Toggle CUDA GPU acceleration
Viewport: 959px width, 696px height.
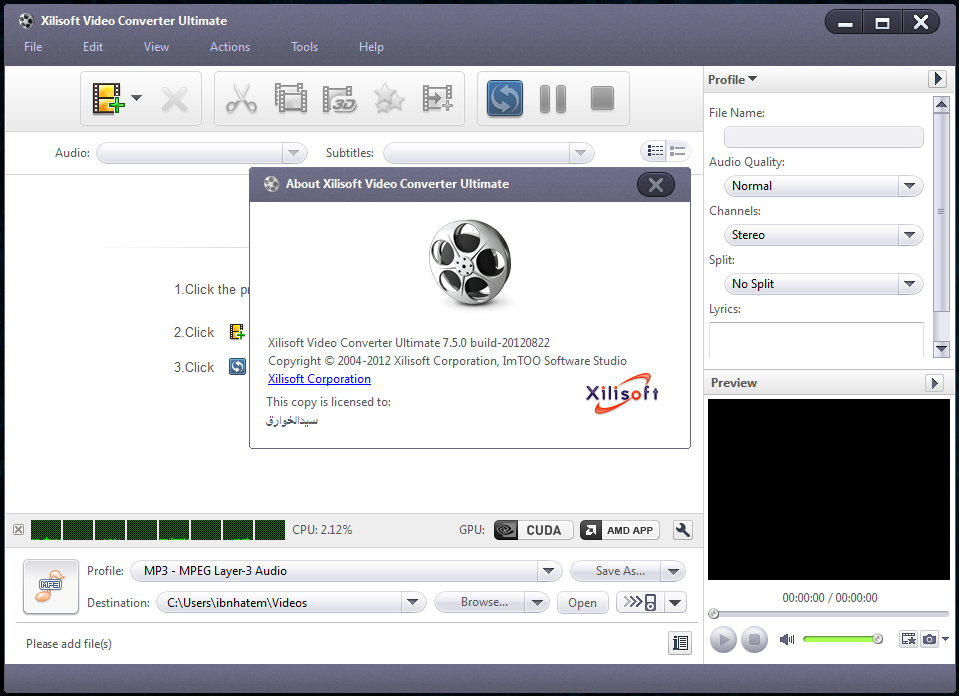click(x=533, y=530)
